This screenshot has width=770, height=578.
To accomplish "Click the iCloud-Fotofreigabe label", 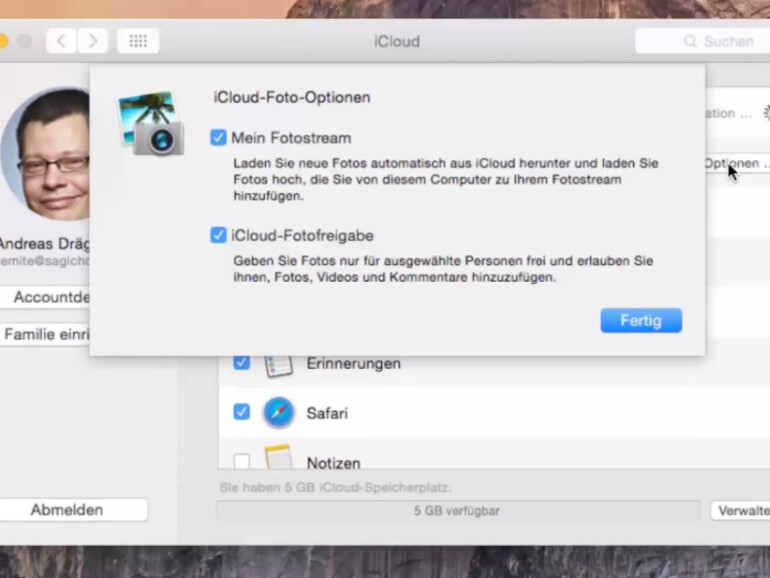I will 302,236.
